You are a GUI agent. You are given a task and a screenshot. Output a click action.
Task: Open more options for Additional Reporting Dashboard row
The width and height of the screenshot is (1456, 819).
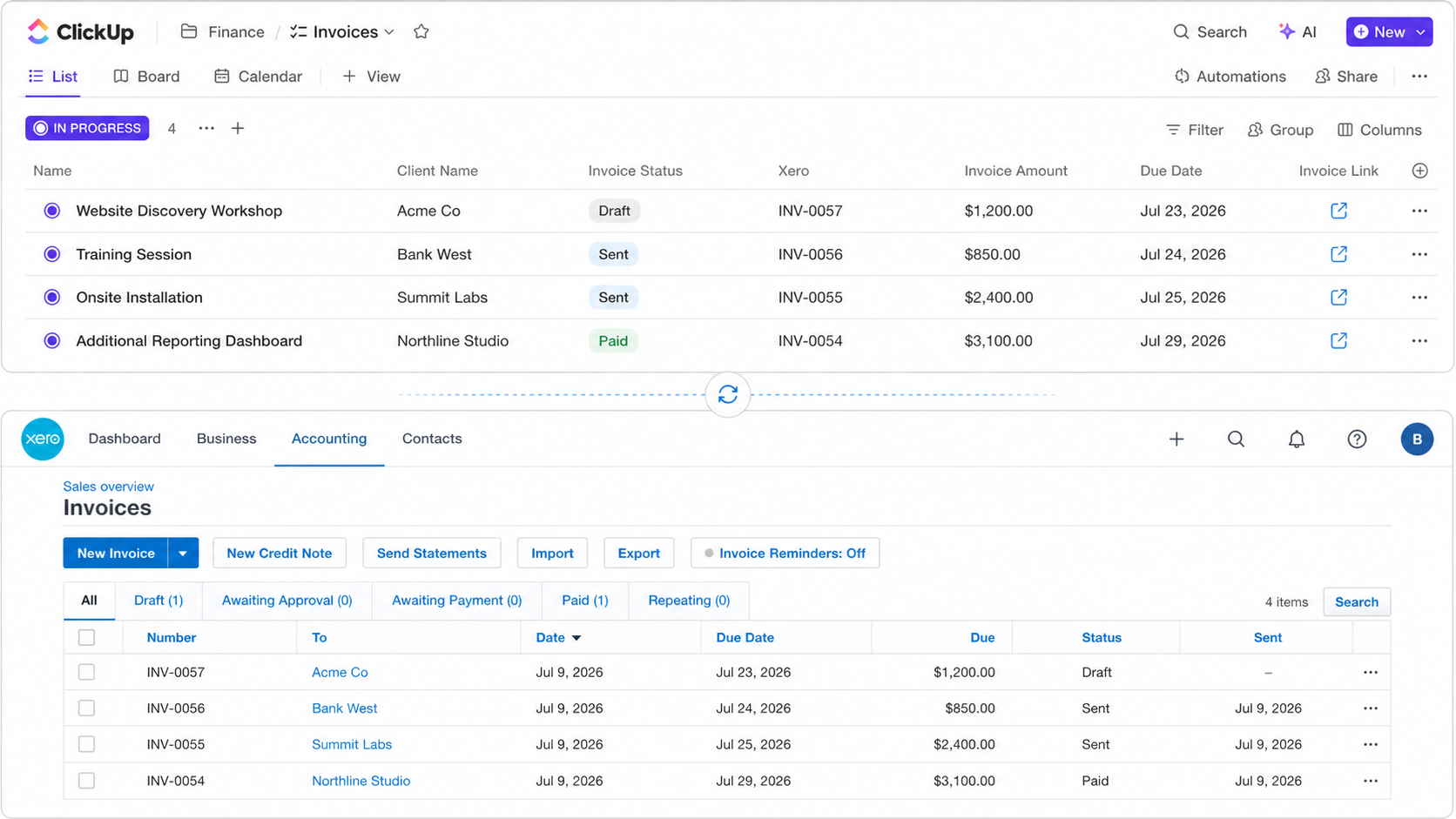(x=1419, y=341)
